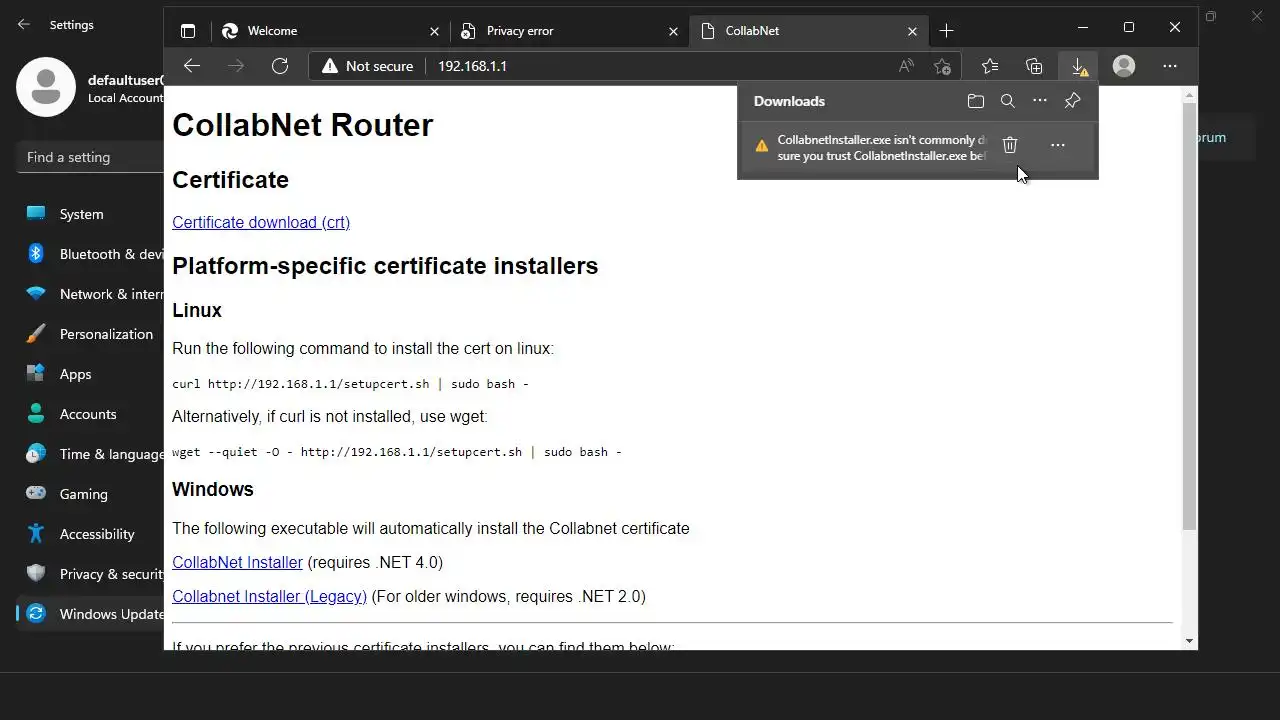Click the CollabNet Router heading
This screenshot has width=1280, height=720.
point(303,125)
